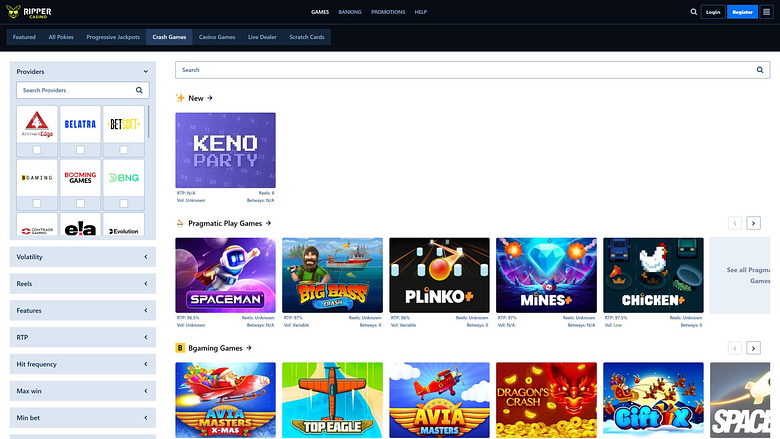
Task: Click the Booming Games provider logo
Action: [80, 178]
